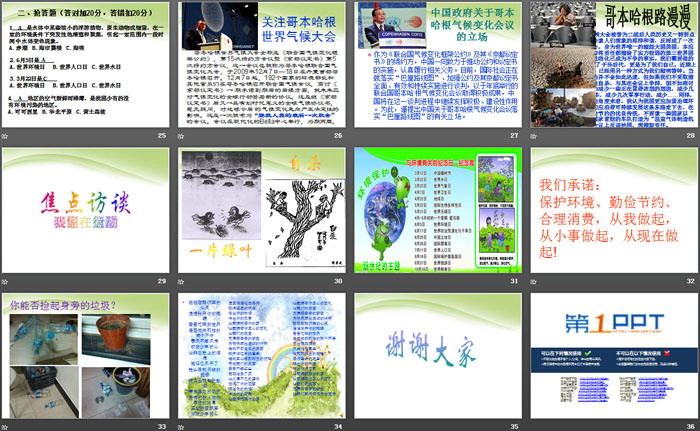Choose slide 34 rainbow poem thumbnail

(x=262, y=356)
